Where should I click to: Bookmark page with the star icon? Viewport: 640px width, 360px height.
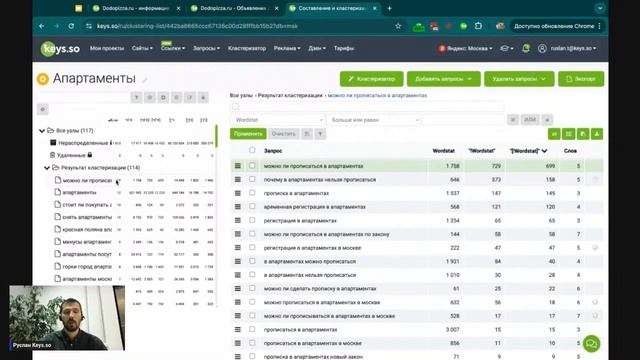[x=398, y=26]
